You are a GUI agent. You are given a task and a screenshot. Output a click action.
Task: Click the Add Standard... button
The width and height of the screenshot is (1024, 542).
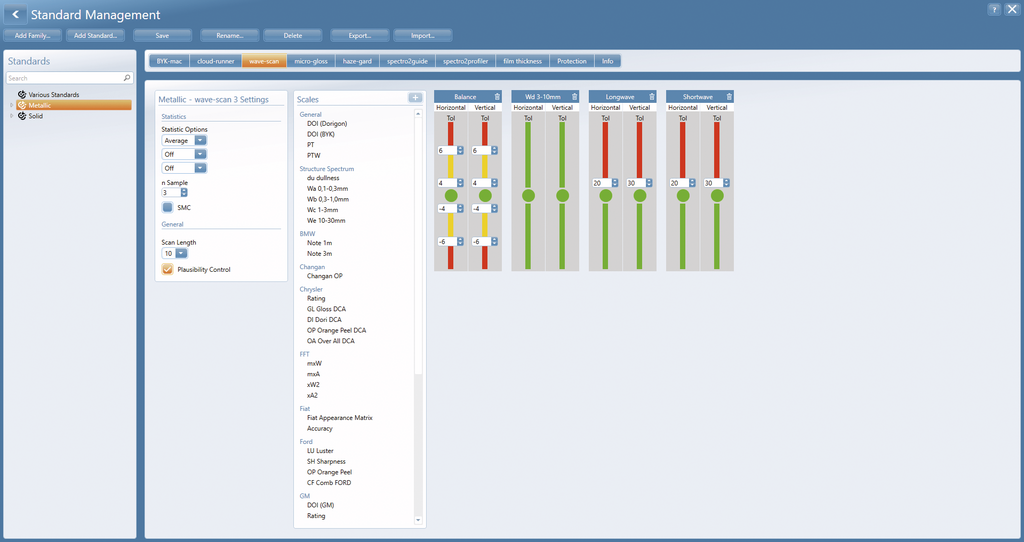click(x=95, y=35)
